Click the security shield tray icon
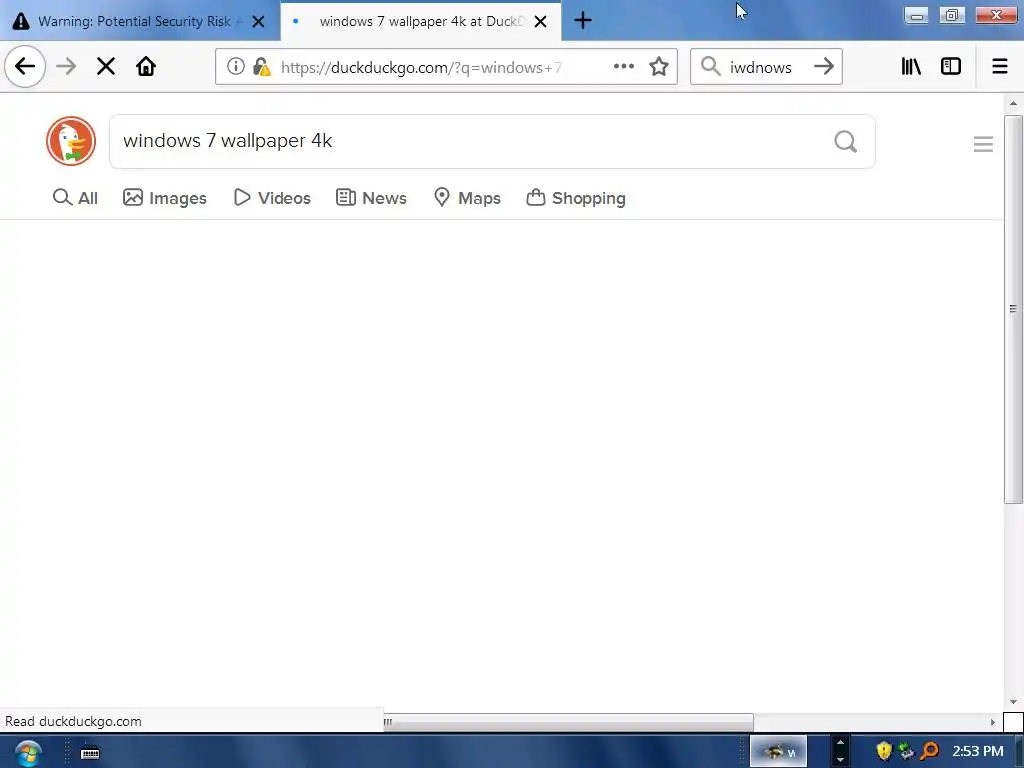This screenshot has width=1024, height=768. 884,751
